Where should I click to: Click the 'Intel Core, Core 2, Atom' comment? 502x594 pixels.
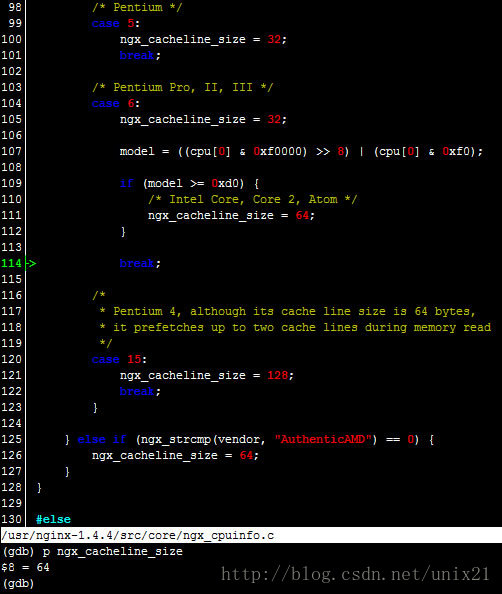[252, 199]
